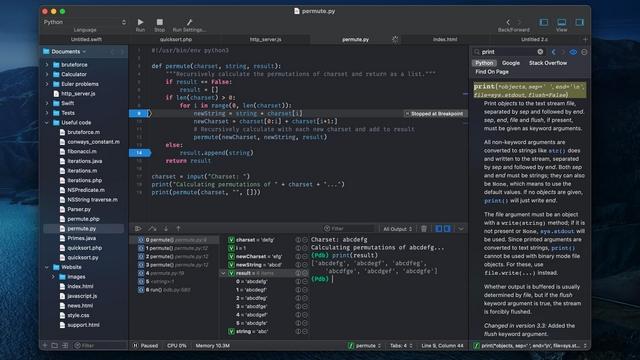
Task: Open Run Settings wrench icon
Action: pyautogui.click(x=189, y=22)
